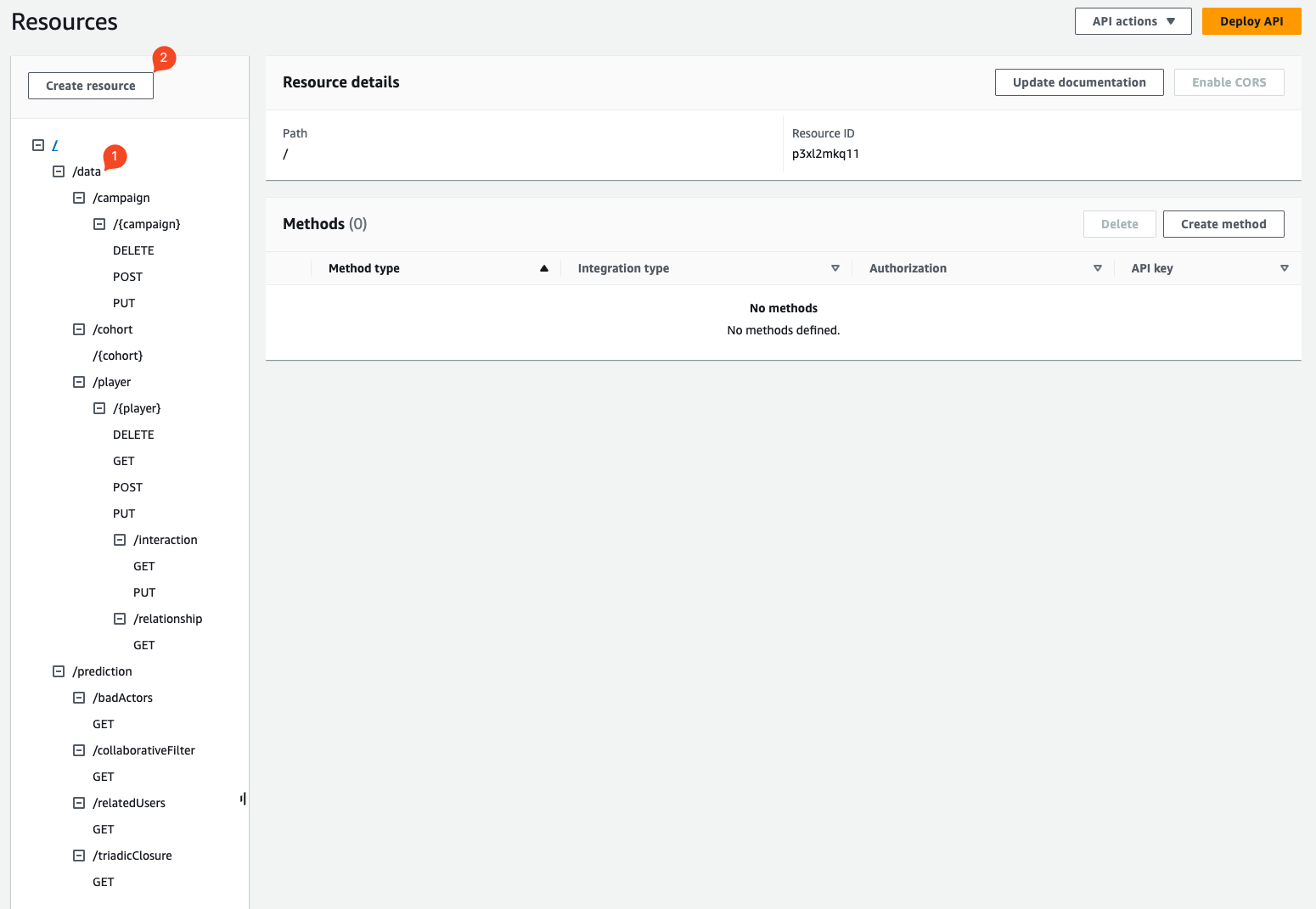Select the /collaborativeFilter resource

(x=144, y=750)
